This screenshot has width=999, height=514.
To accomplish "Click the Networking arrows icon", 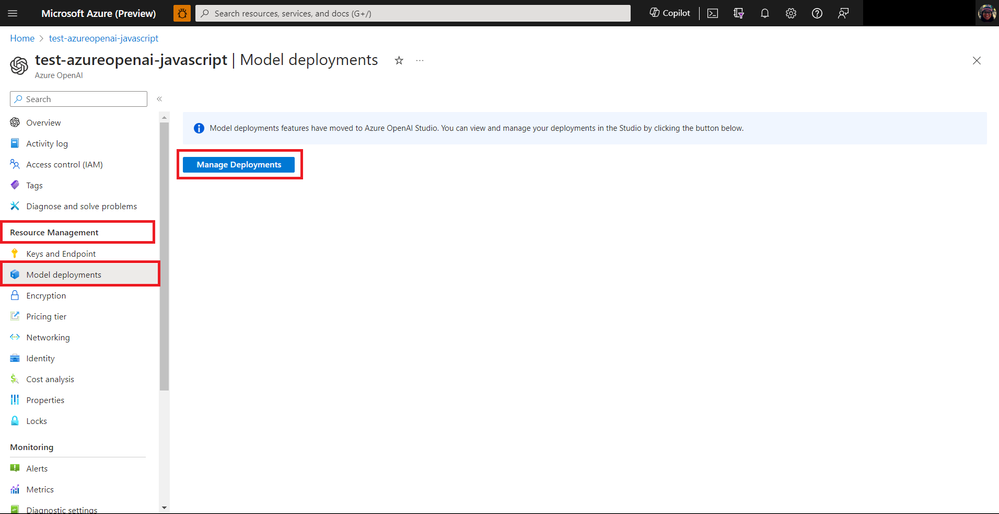I will point(15,338).
